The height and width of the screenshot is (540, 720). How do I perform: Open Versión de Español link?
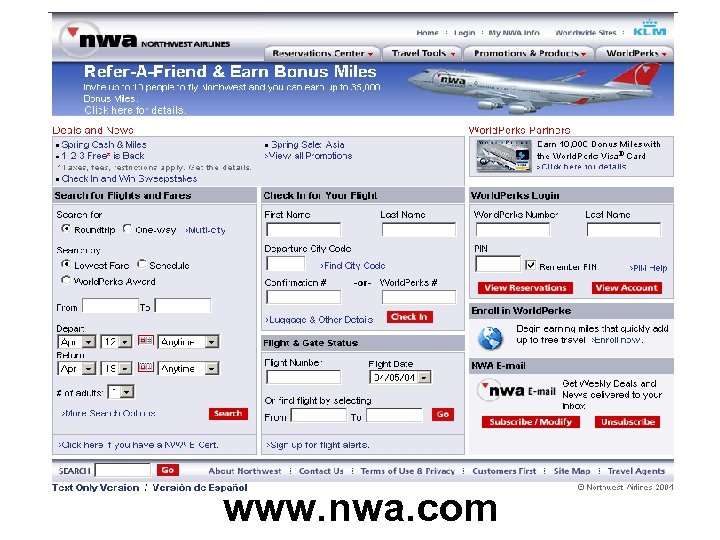pos(200,488)
